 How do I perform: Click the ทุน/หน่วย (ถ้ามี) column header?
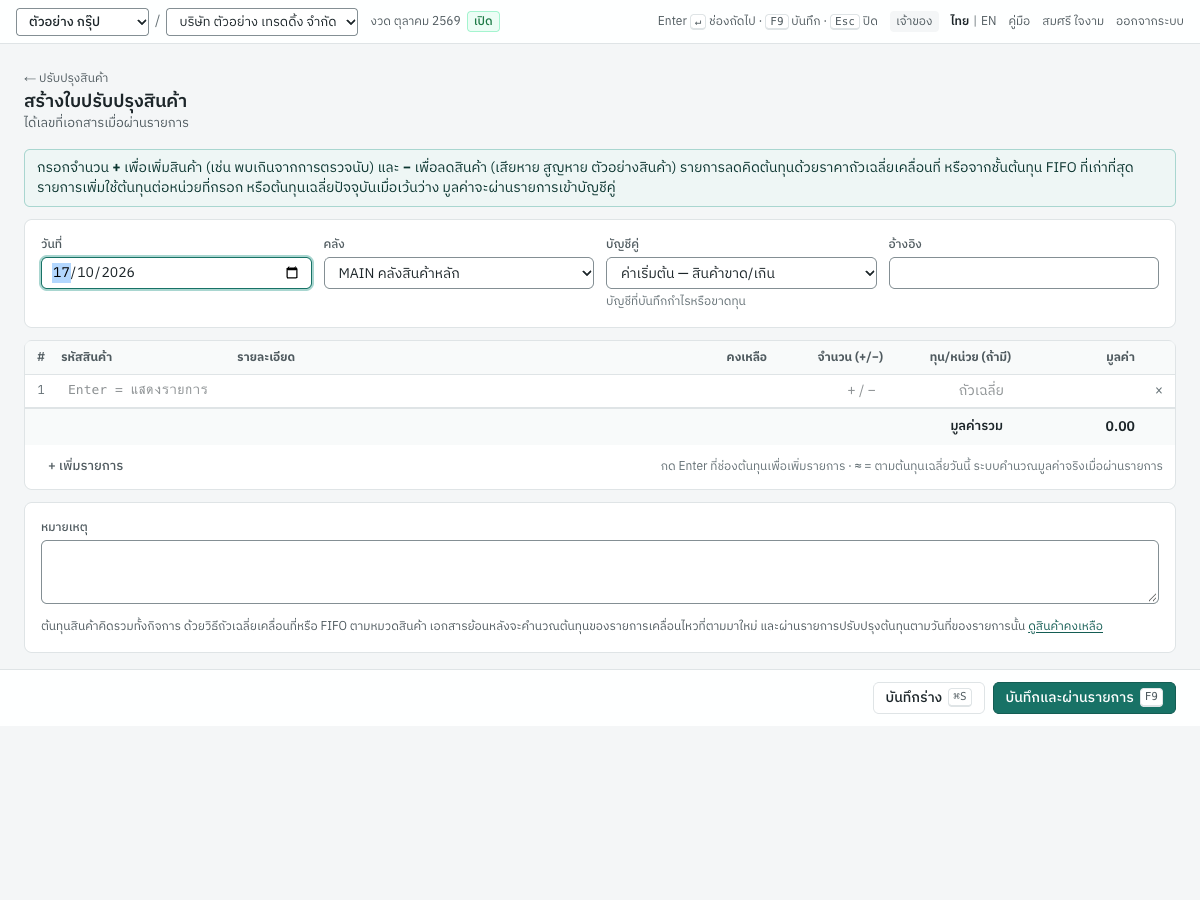coord(970,357)
